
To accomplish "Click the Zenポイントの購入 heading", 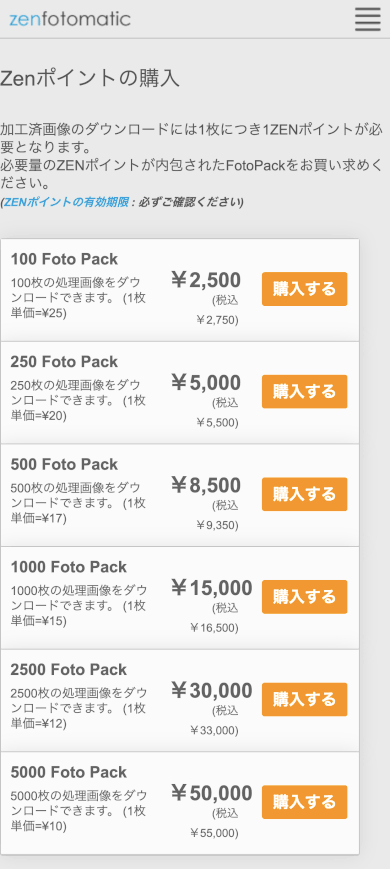I will click(90, 78).
